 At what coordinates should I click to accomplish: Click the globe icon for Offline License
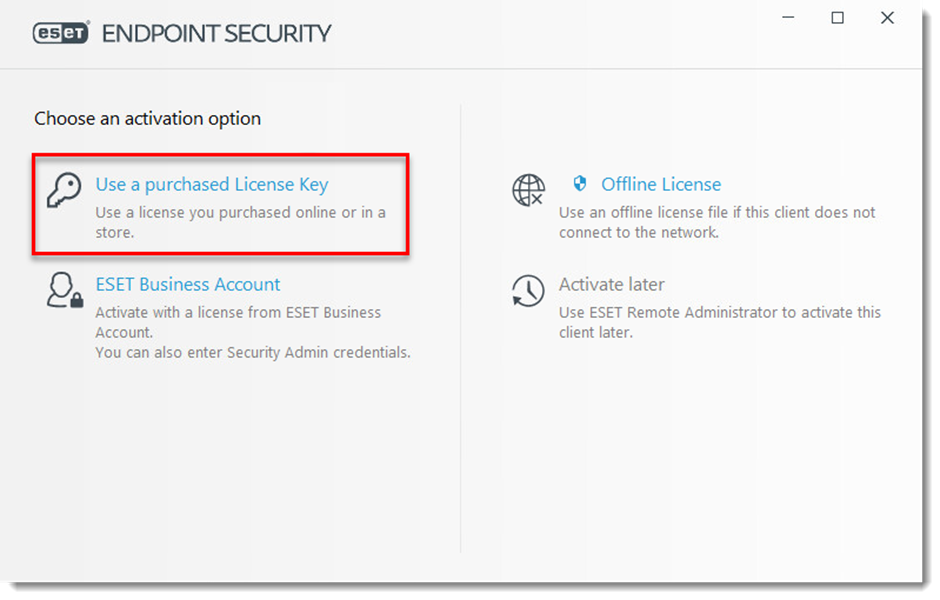(x=528, y=190)
